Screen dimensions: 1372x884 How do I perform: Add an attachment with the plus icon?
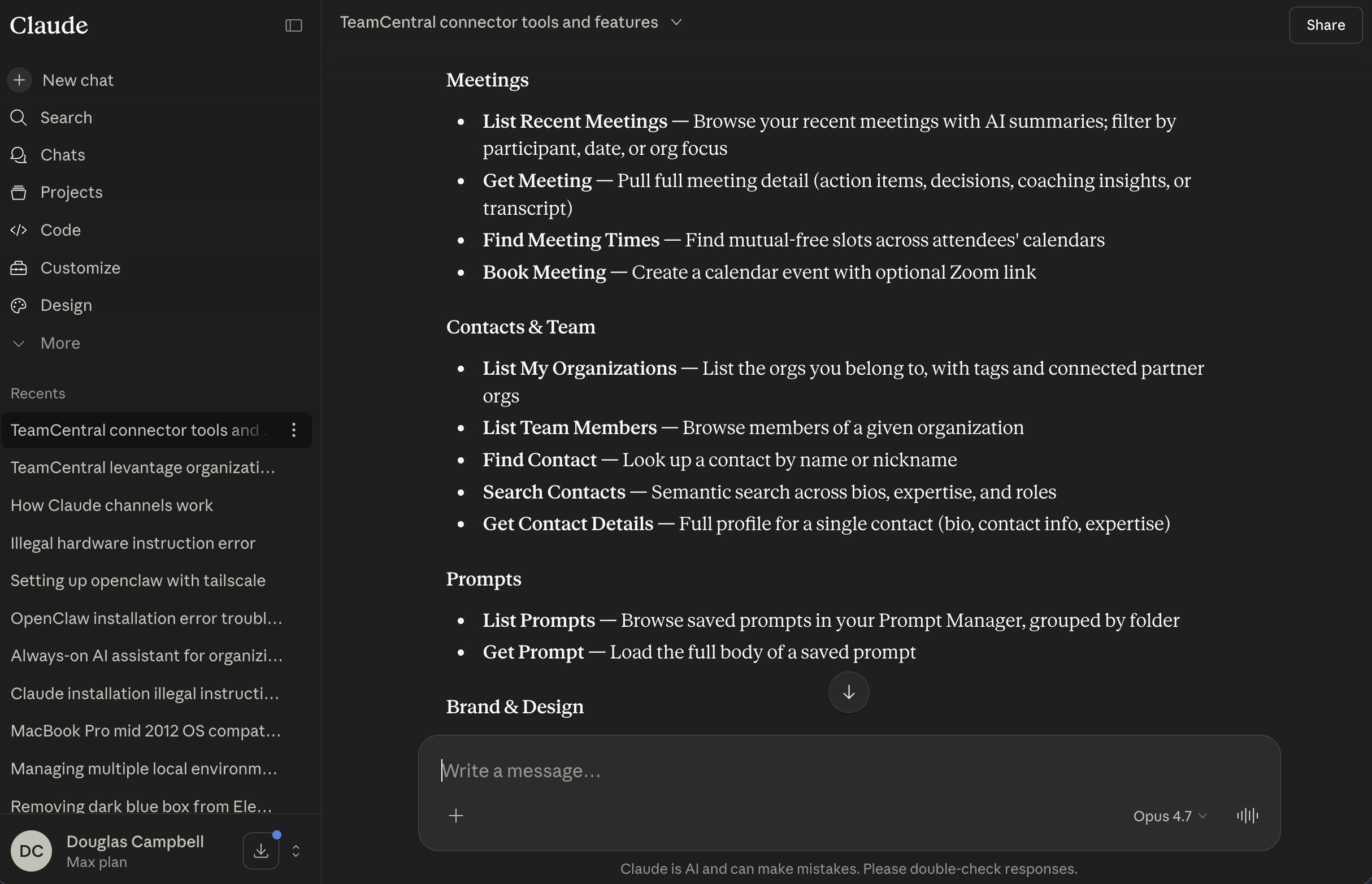[x=456, y=816]
